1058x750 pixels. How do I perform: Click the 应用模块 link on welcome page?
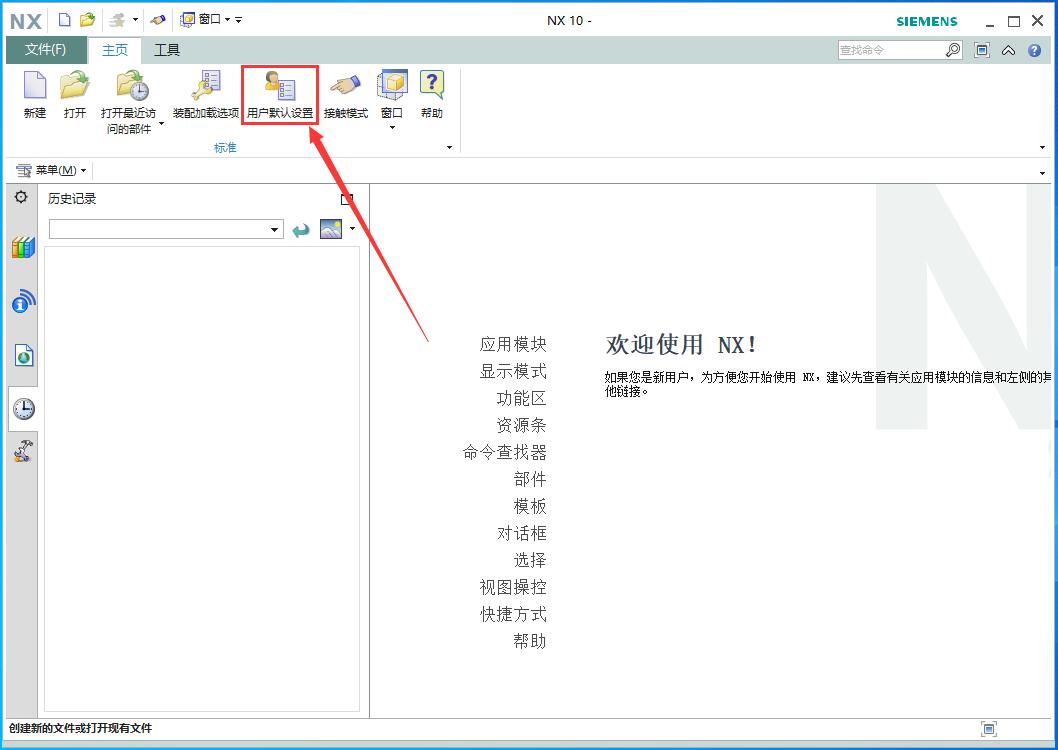pyautogui.click(x=513, y=344)
